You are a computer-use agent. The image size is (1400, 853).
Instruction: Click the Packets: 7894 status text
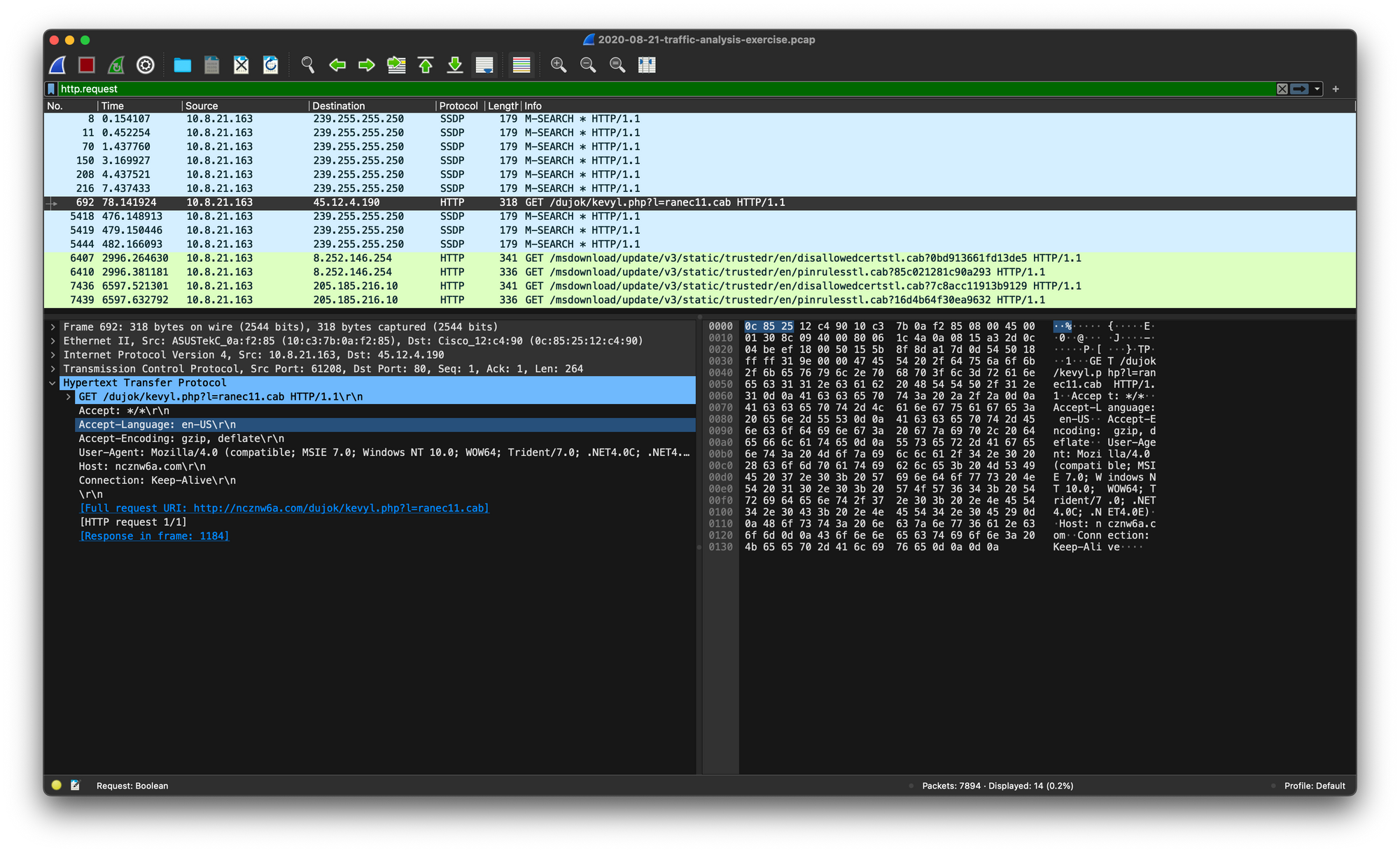pyautogui.click(x=997, y=786)
